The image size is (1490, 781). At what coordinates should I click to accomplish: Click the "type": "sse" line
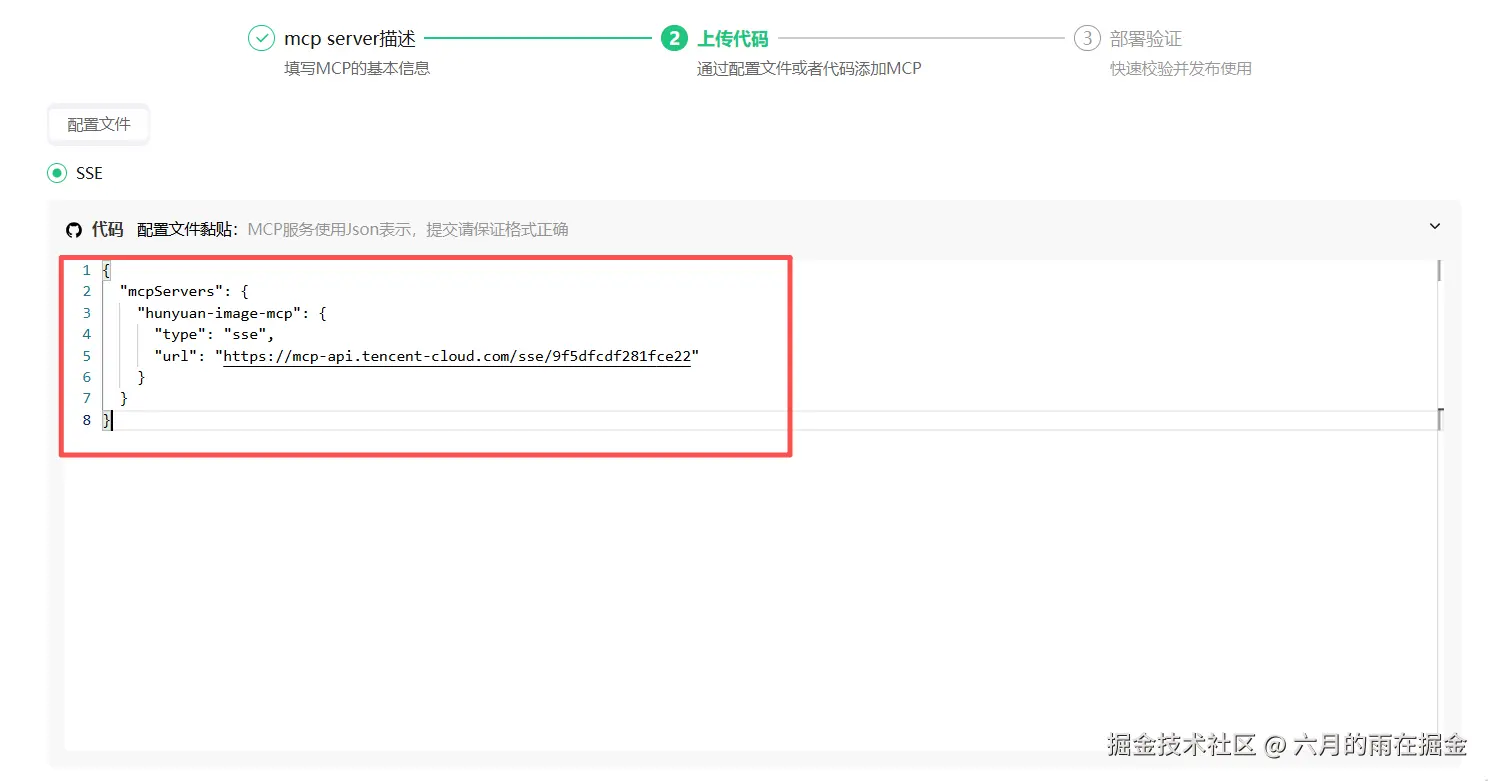point(214,334)
